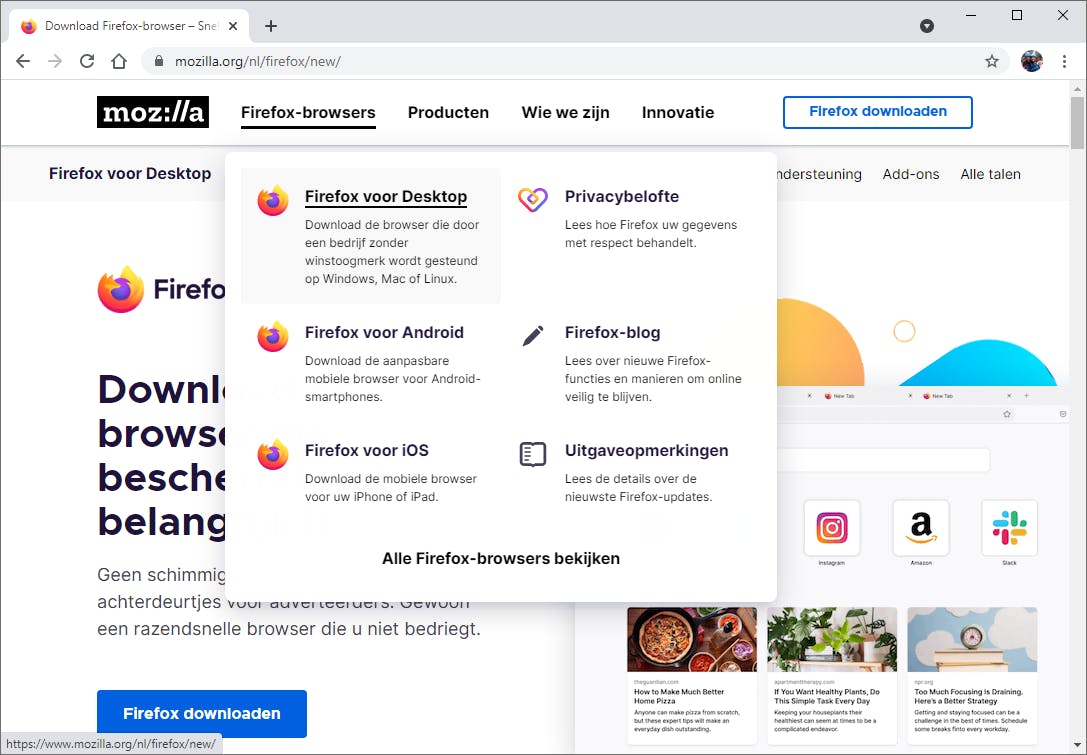1087x755 pixels.
Task: Open the Producten menu
Action: pos(448,112)
